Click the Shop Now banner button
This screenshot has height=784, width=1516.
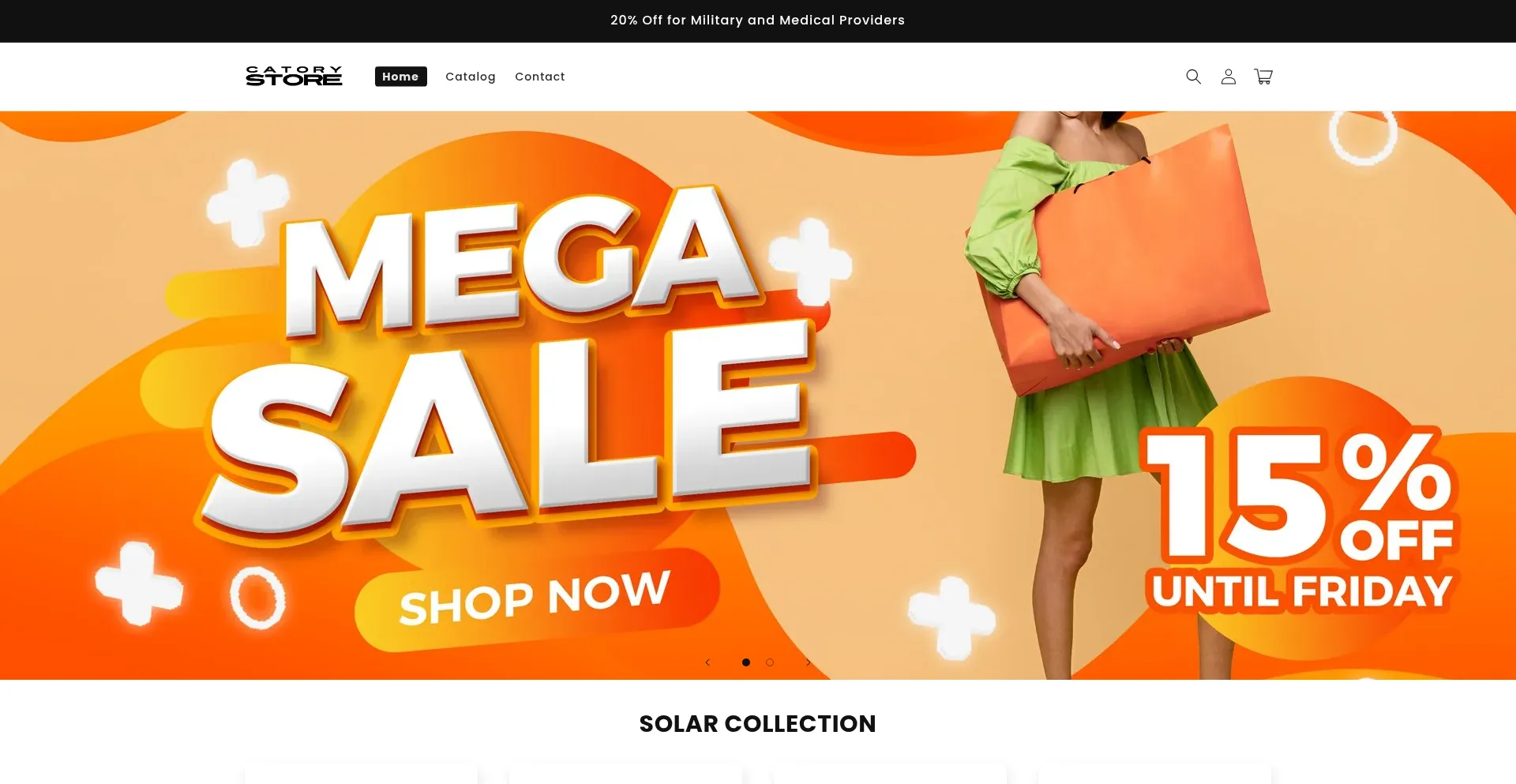point(537,599)
